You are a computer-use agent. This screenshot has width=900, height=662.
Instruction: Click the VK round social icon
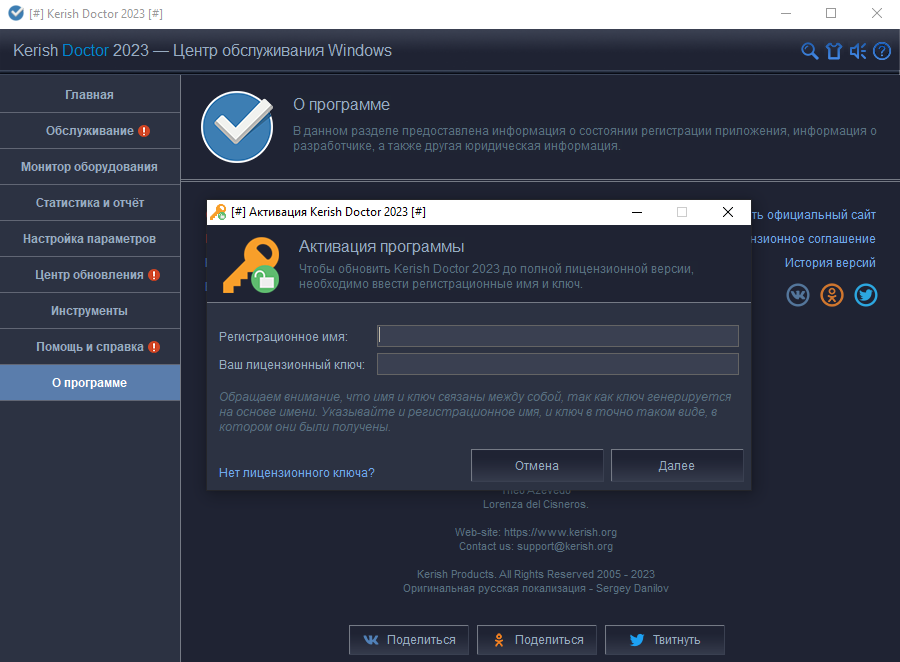pos(798,295)
